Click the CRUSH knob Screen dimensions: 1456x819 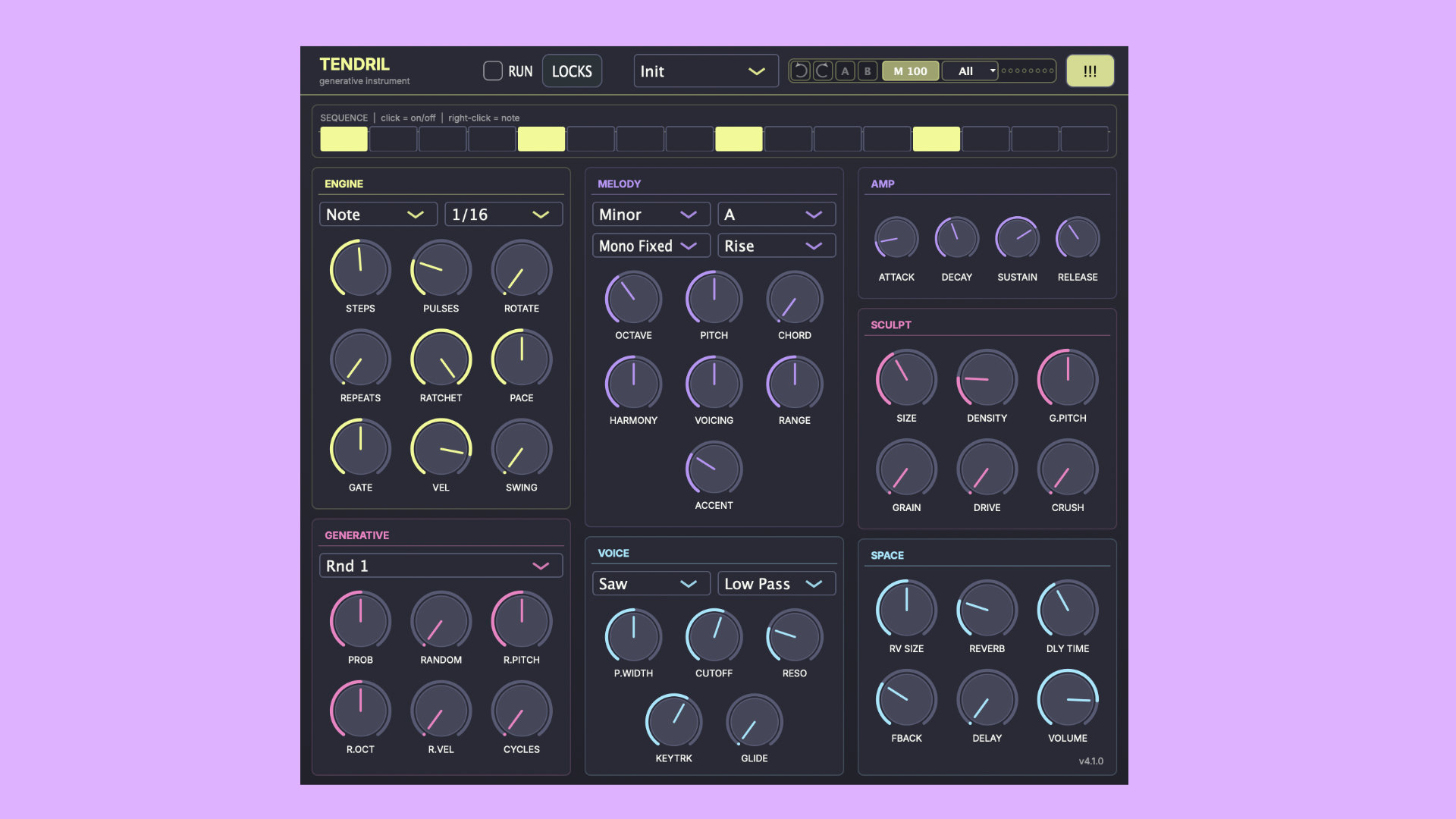1068,468
